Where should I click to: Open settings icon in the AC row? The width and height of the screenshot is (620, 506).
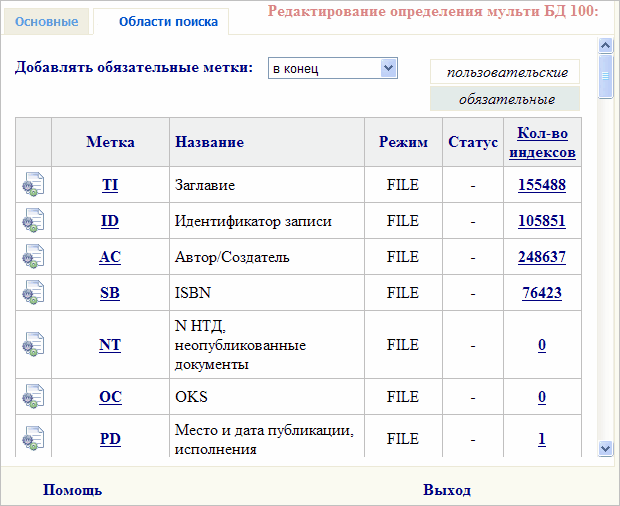(33, 256)
